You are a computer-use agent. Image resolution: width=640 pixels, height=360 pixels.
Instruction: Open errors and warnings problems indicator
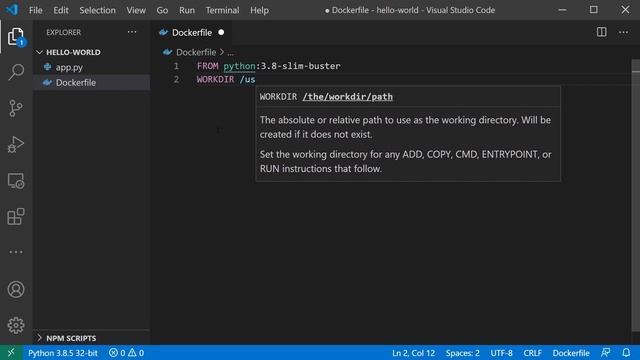point(126,353)
